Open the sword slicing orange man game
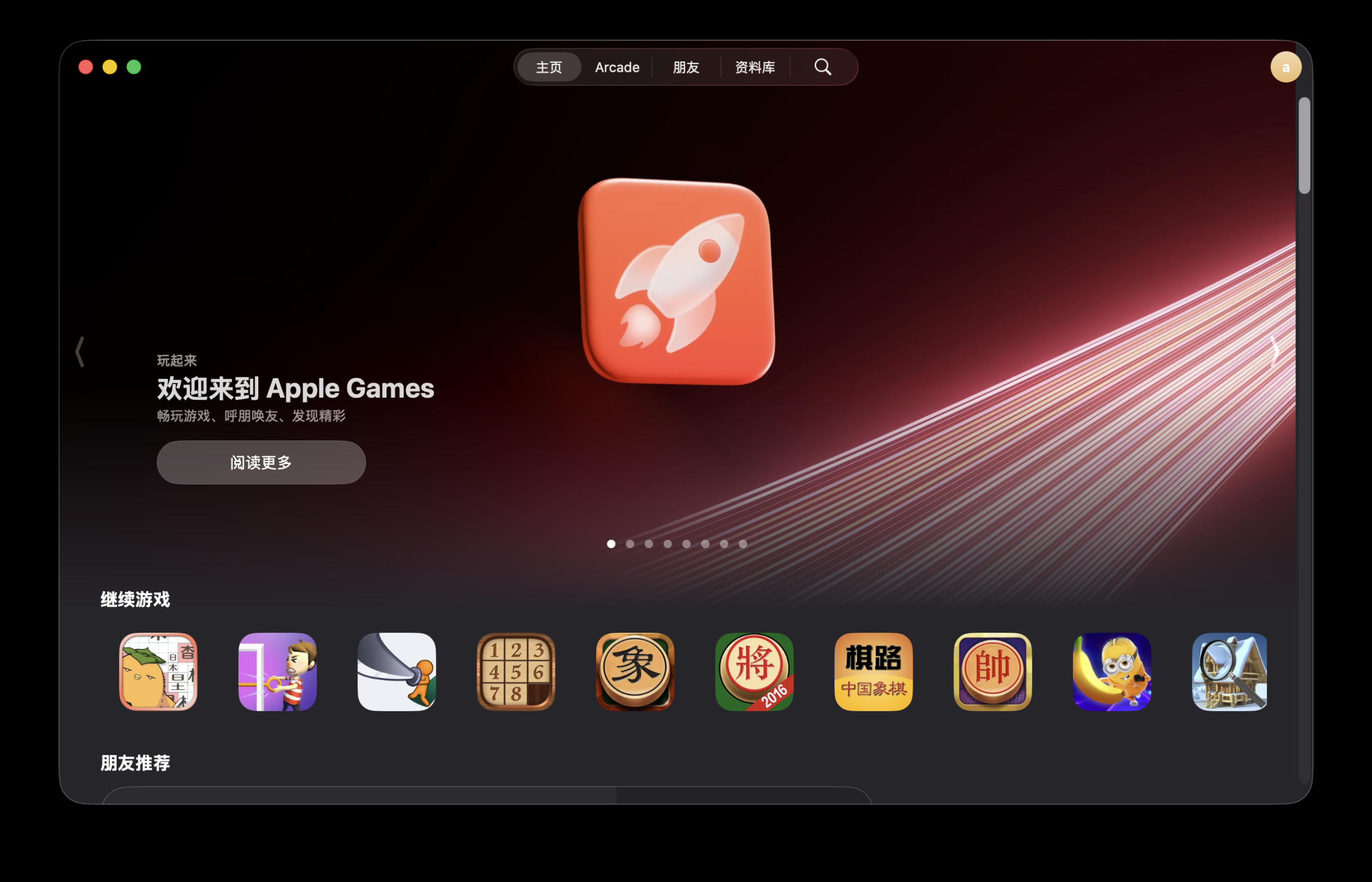Image resolution: width=1372 pixels, height=882 pixels. 397,671
